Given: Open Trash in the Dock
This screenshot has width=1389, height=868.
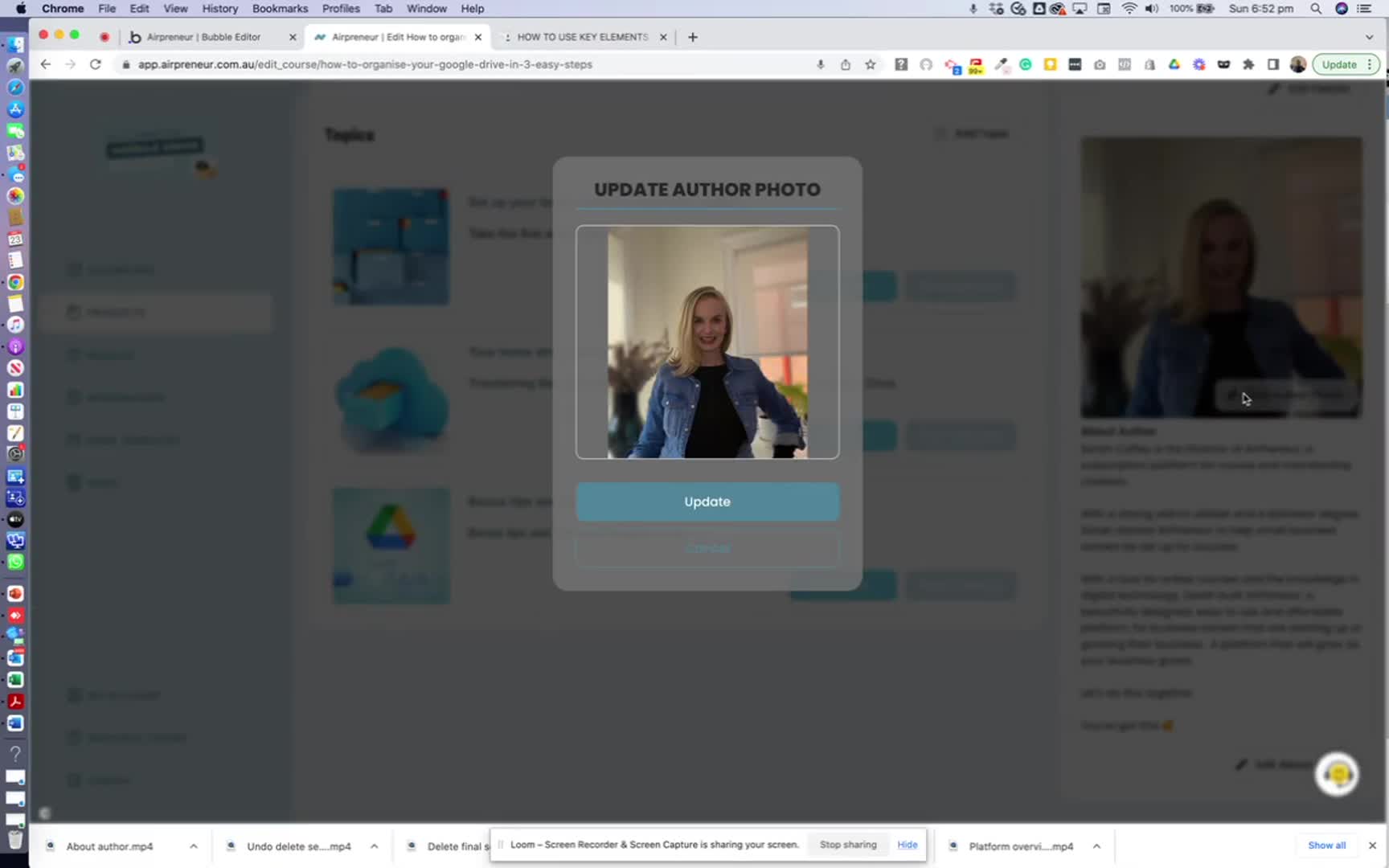Looking at the screenshot, I should 15,840.
